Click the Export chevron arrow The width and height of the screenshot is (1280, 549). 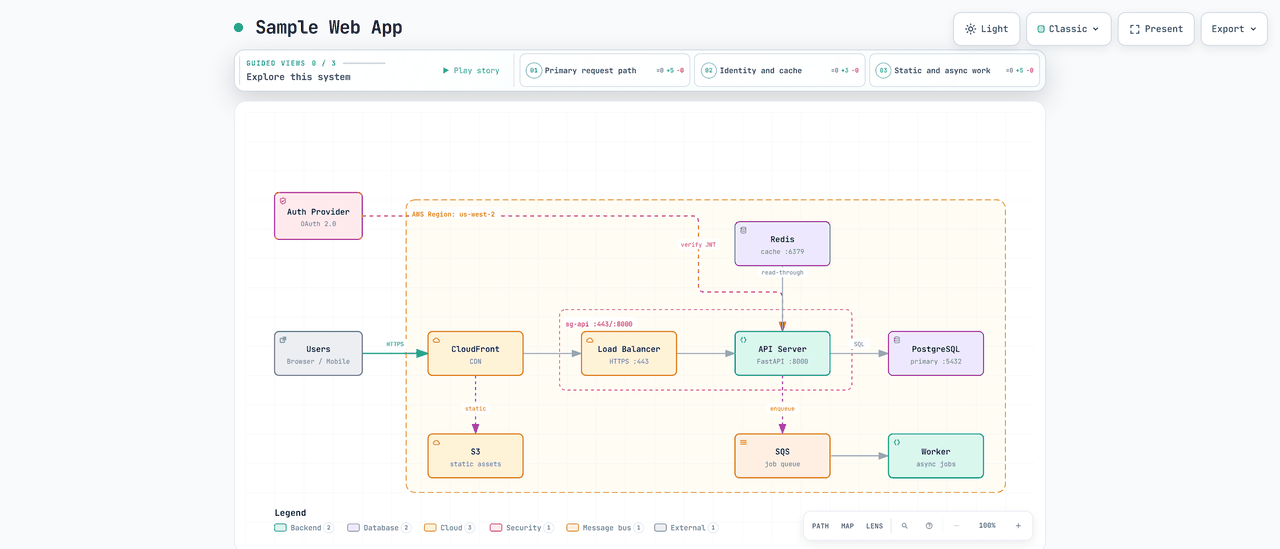point(1253,29)
